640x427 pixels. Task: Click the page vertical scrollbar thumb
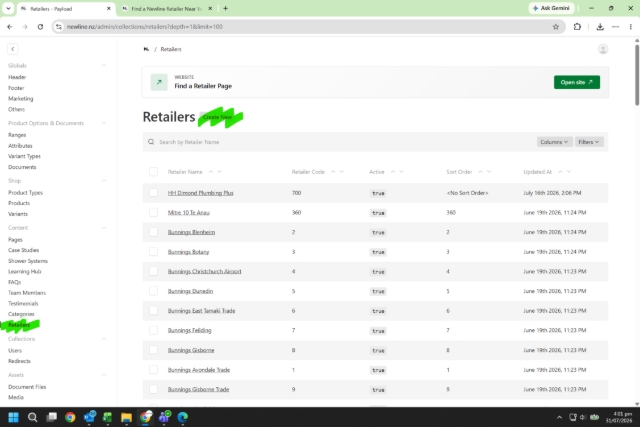[637, 73]
